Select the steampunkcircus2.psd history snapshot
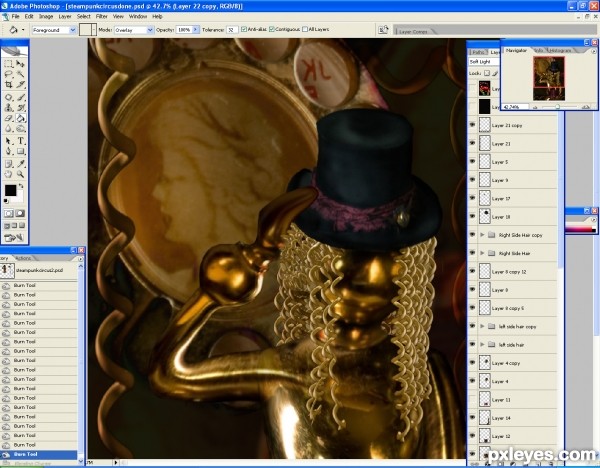Image resolution: width=600 pixels, height=468 pixels. (x=38, y=270)
